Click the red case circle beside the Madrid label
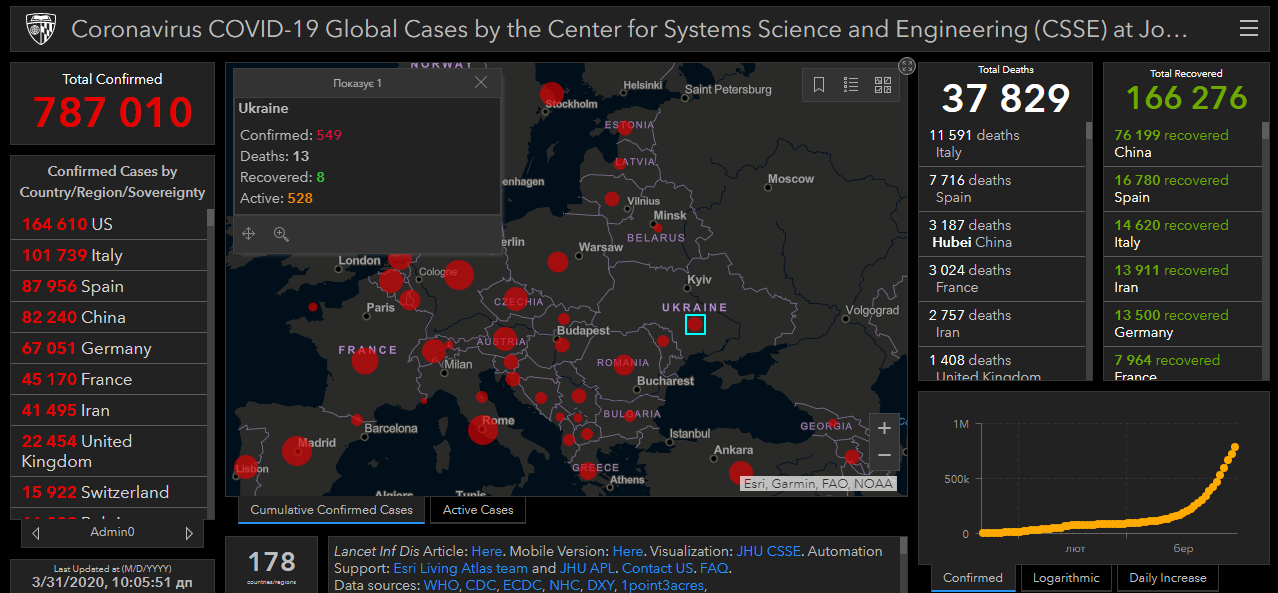Image resolution: width=1278 pixels, height=593 pixels. pos(296,451)
